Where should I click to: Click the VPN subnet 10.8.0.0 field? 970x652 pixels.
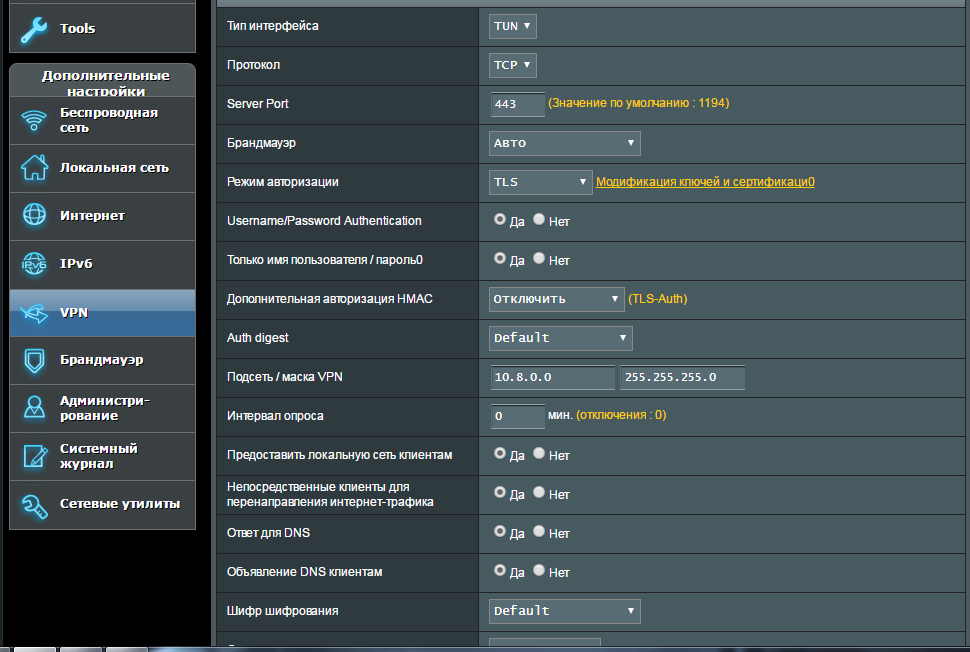tap(553, 377)
